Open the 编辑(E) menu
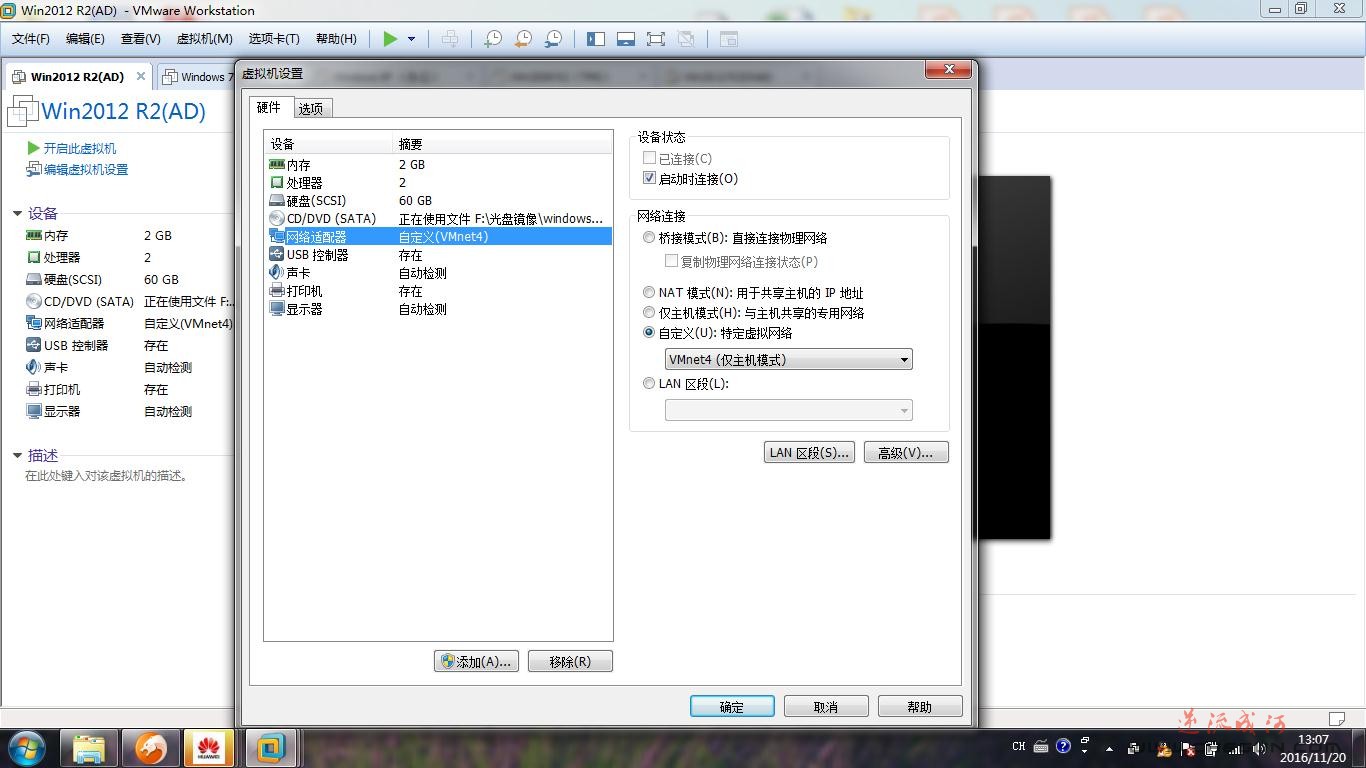 pyautogui.click(x=85, y=39)
